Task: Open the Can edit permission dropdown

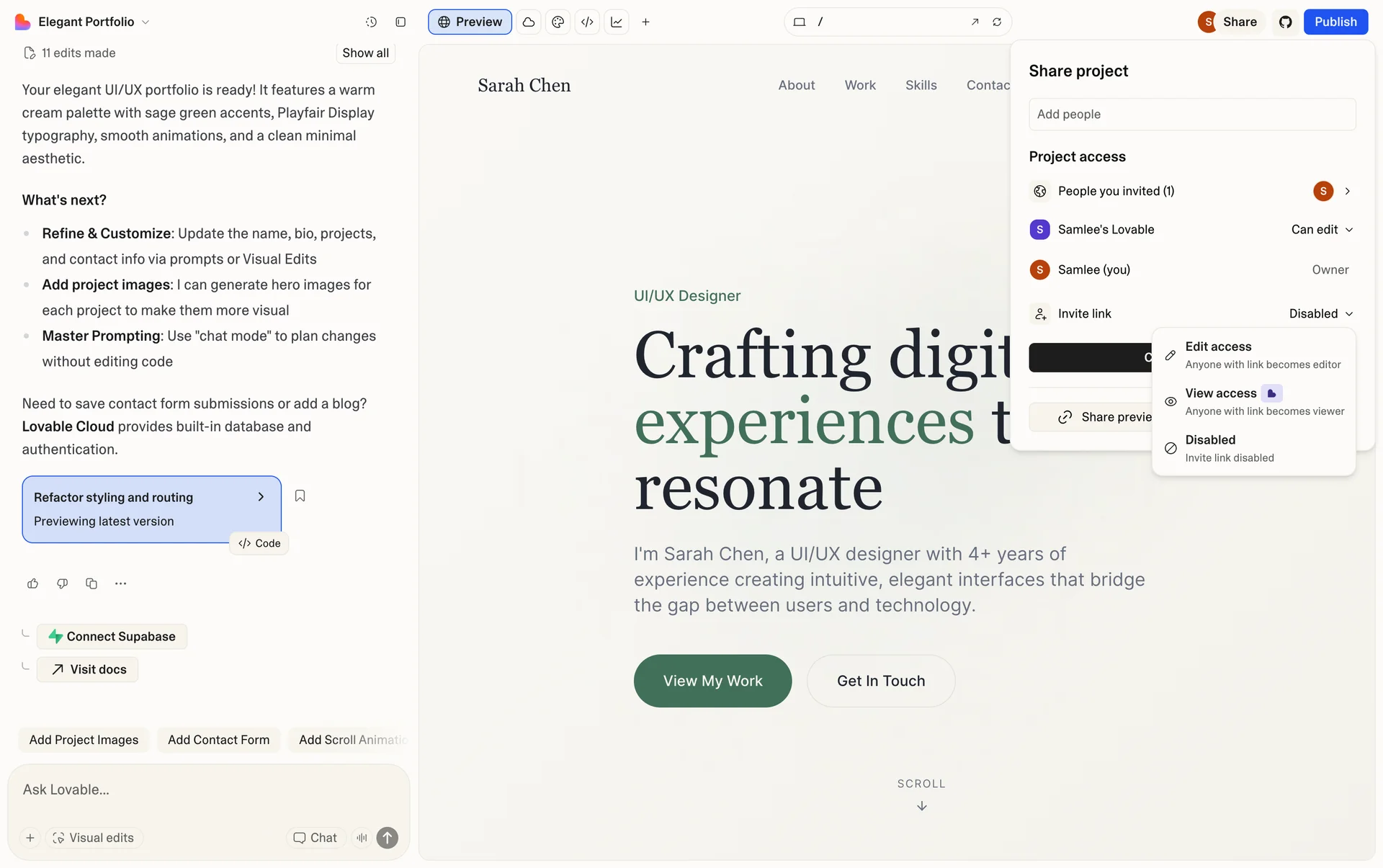Action: click(1322, 230)
